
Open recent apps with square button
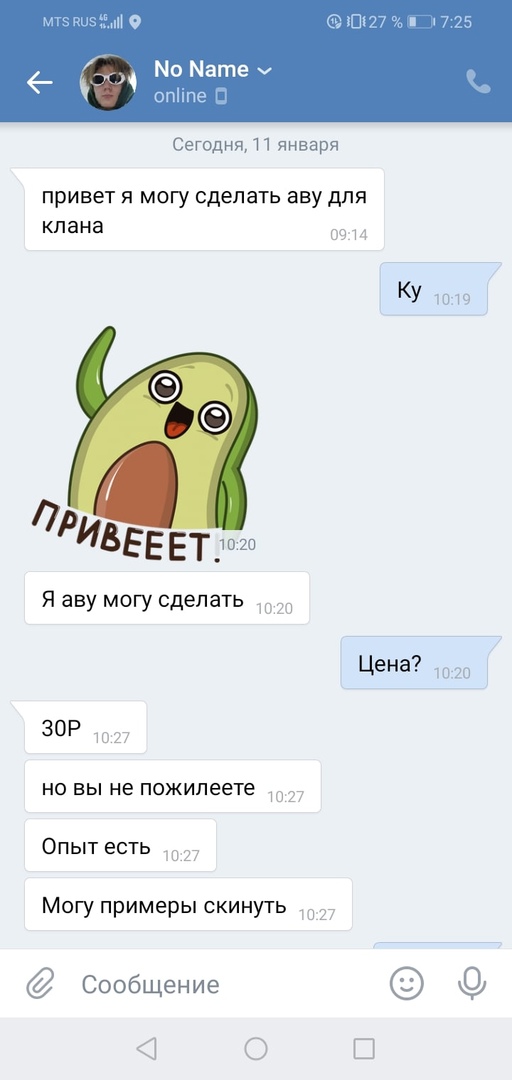tap(364, 1048)
